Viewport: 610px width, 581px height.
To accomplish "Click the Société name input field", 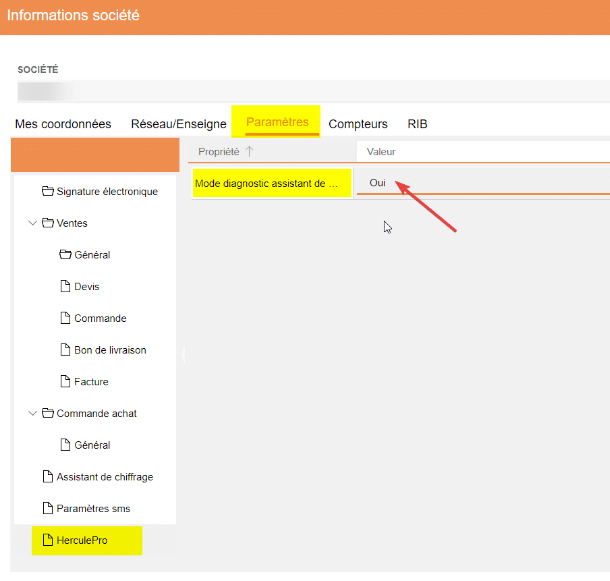I will click(313, 91).
